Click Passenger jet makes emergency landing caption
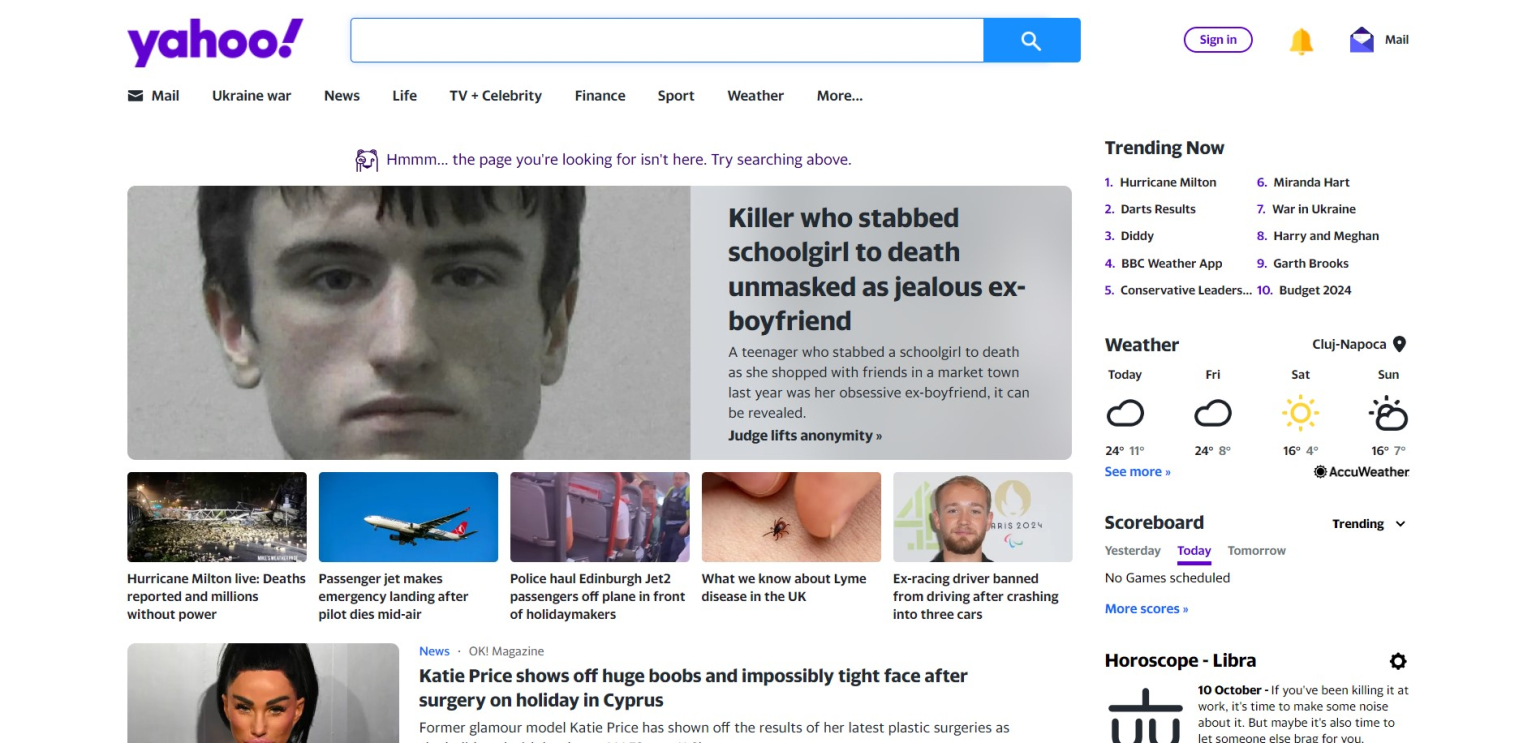The height and width of the screenshot is (743, 1536). pyautogui.click(x=394, y=596)
